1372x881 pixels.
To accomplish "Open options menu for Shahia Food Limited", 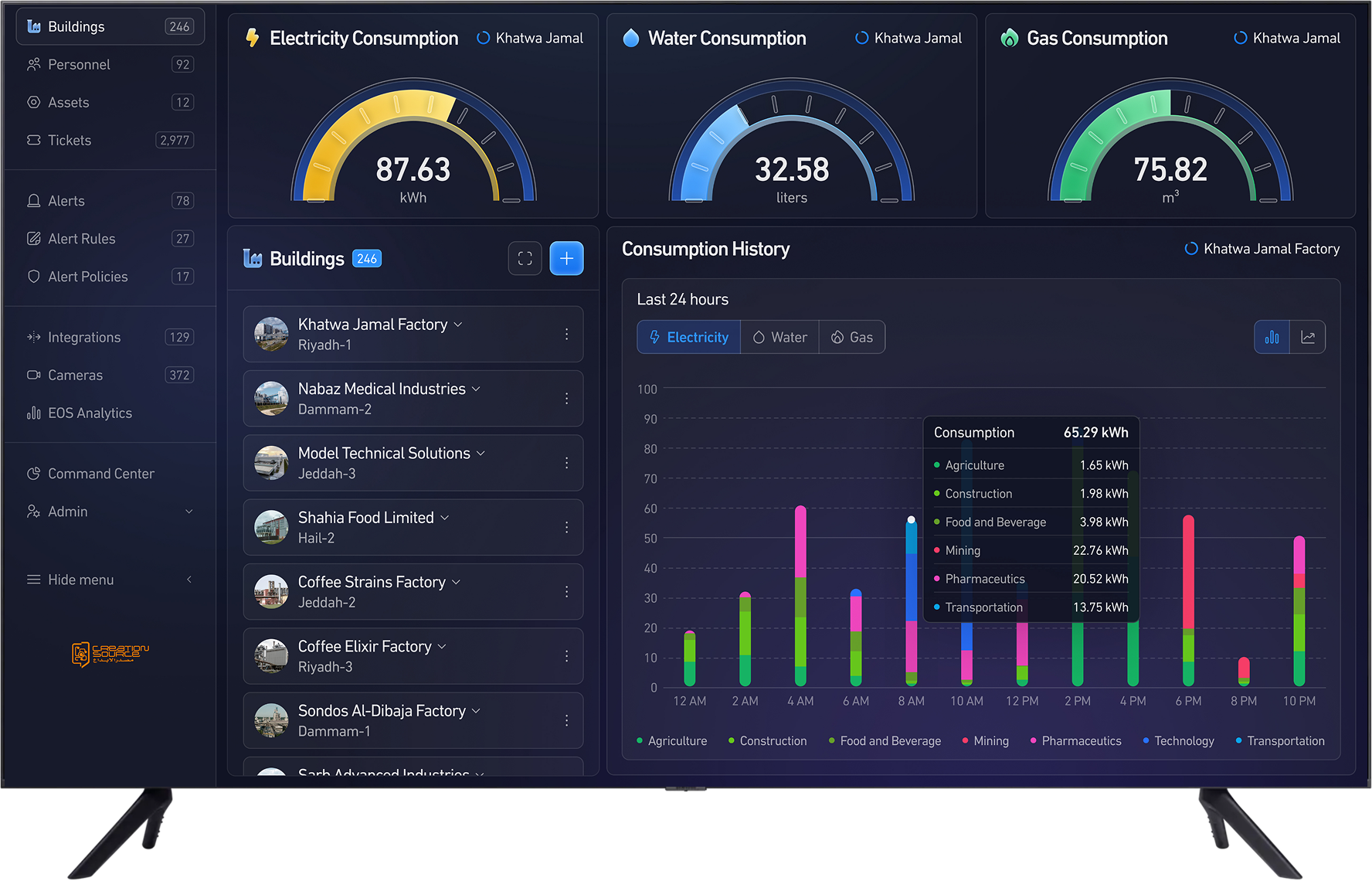I will pos(566,527).
